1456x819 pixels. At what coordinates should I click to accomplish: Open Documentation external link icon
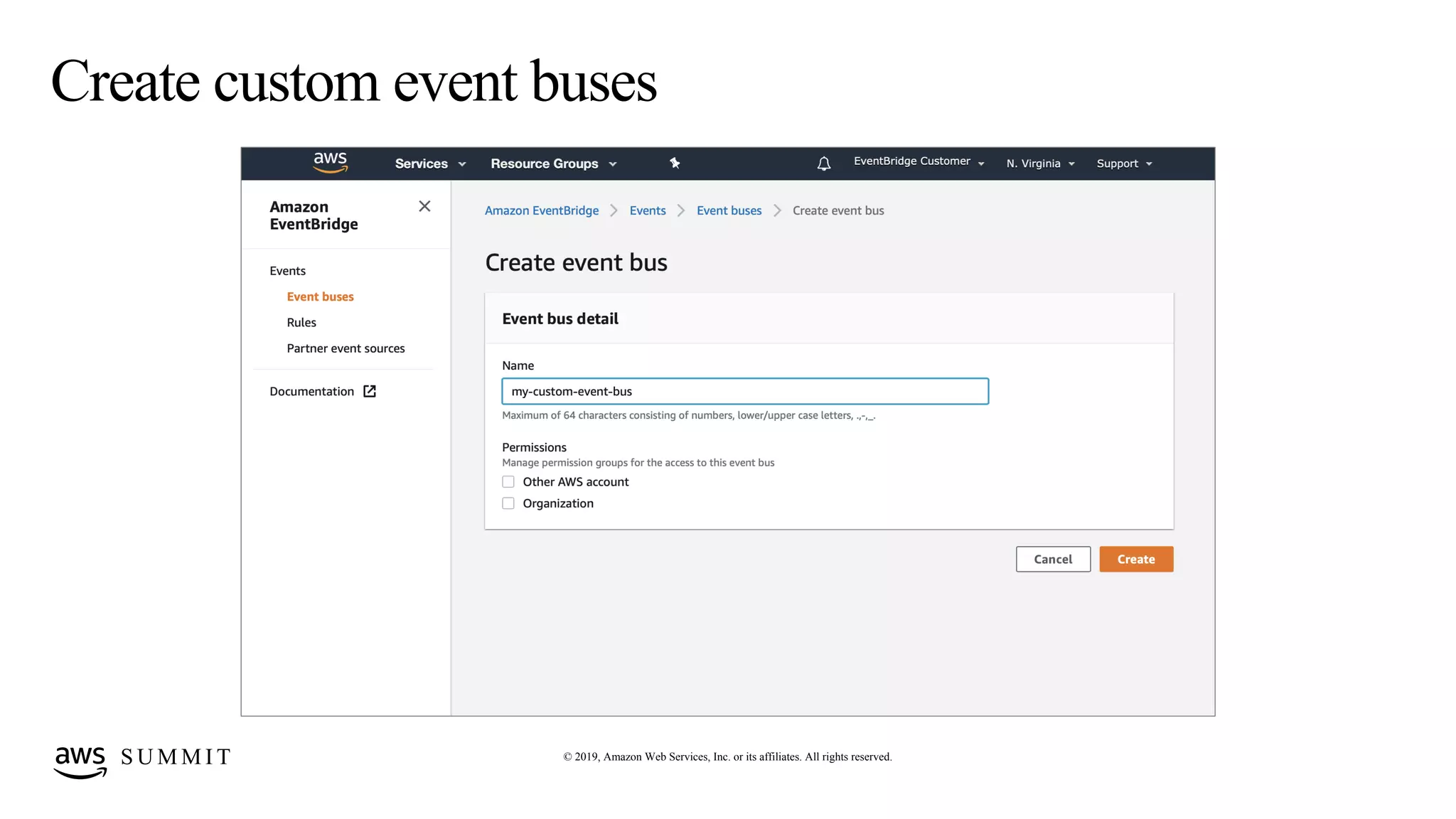[370, 391]
